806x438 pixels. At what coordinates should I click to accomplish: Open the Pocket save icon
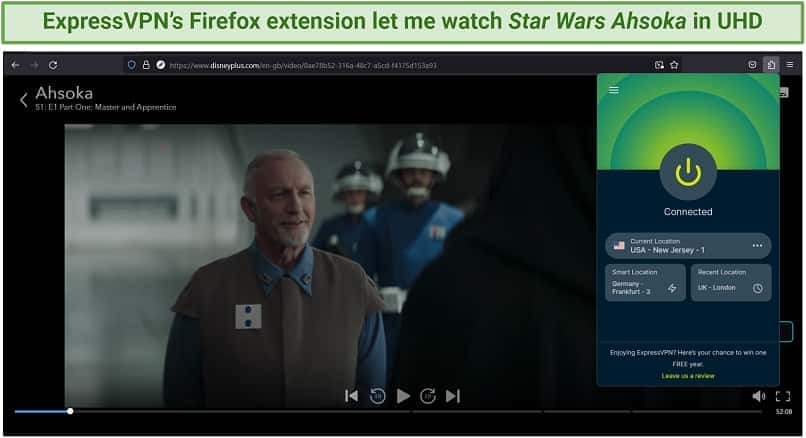(x=753, y=65)
